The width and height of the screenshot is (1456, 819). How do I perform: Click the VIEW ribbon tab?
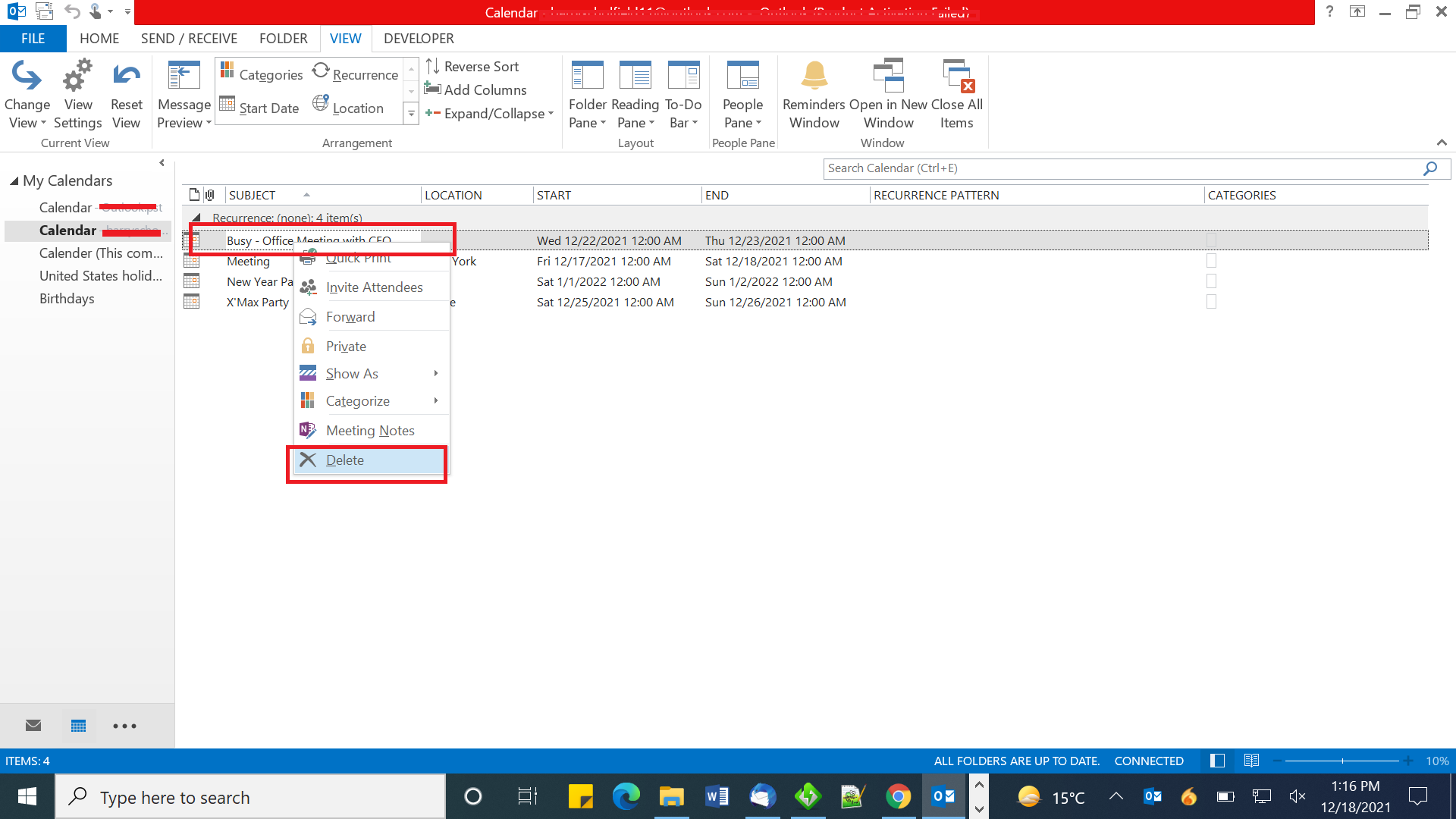point(346,38)
